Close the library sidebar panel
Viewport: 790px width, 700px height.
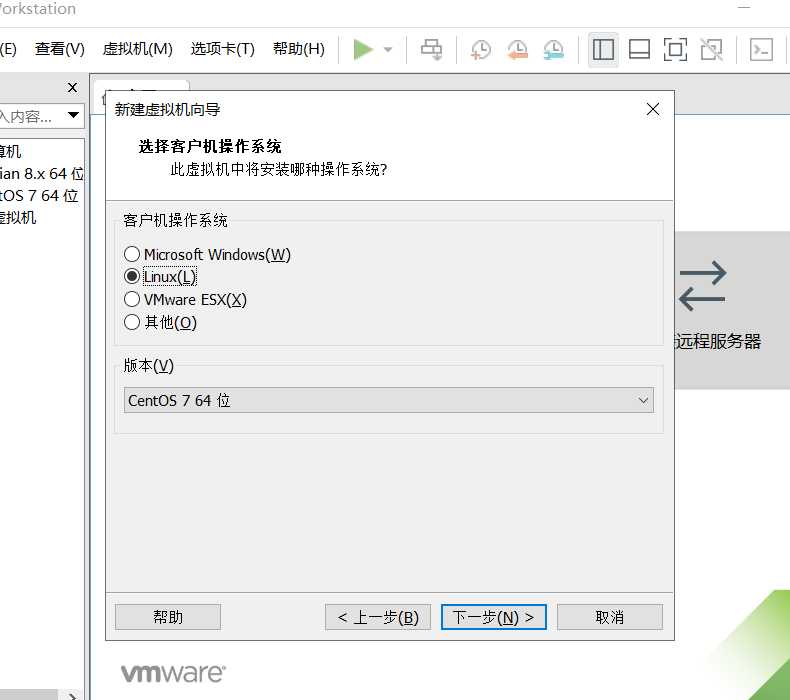[73, 88]
